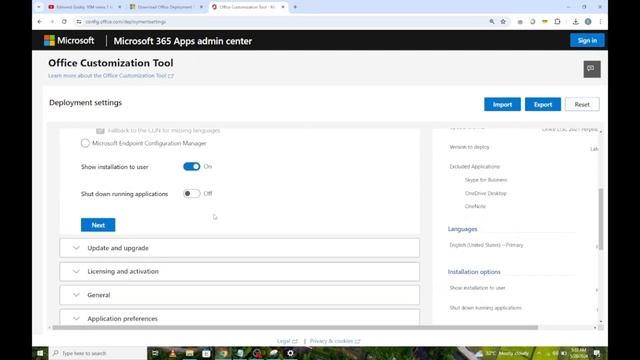The image size is (640, 360).
Task: Turn on Shut down running applications toggle
Action: pyautogui.click(x=191, y=193)
